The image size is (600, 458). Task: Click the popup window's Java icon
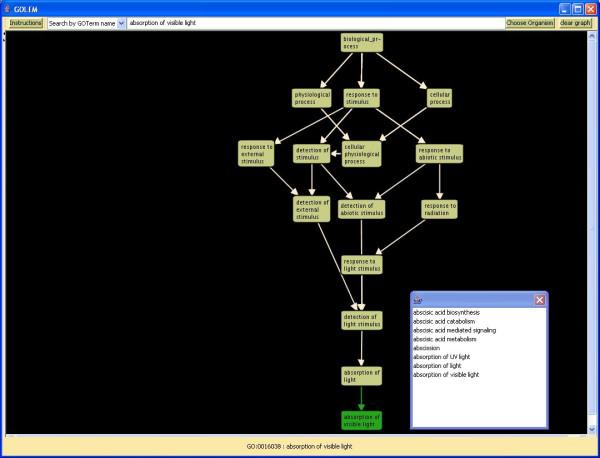419,299
